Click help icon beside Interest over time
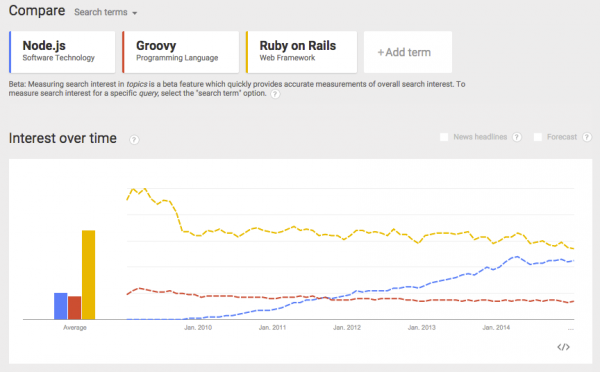Screen dimensions: 600x372 click(x=134, y=140)
